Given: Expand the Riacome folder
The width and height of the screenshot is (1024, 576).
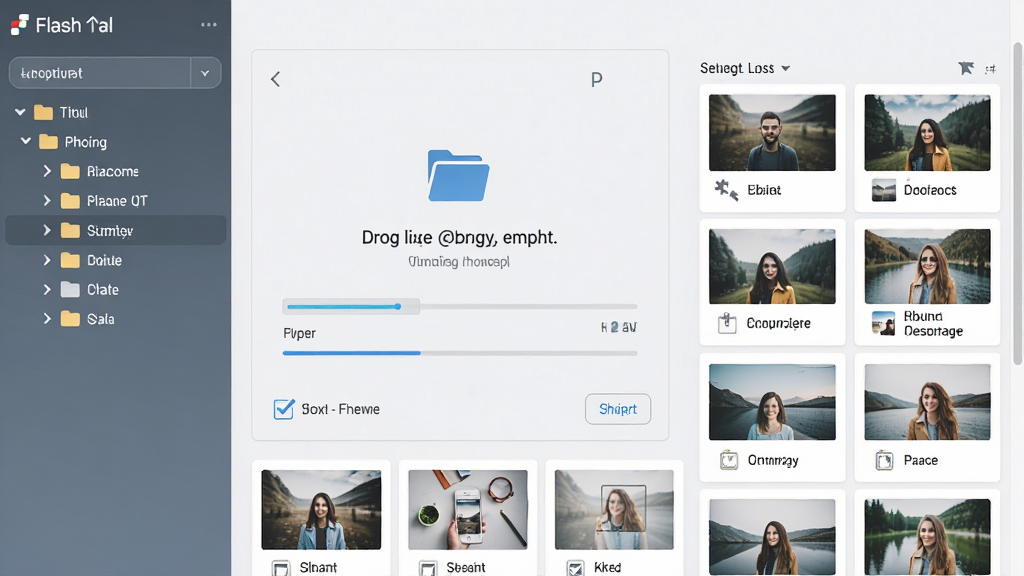Looking at the screenshot, I should coord(47,171).
